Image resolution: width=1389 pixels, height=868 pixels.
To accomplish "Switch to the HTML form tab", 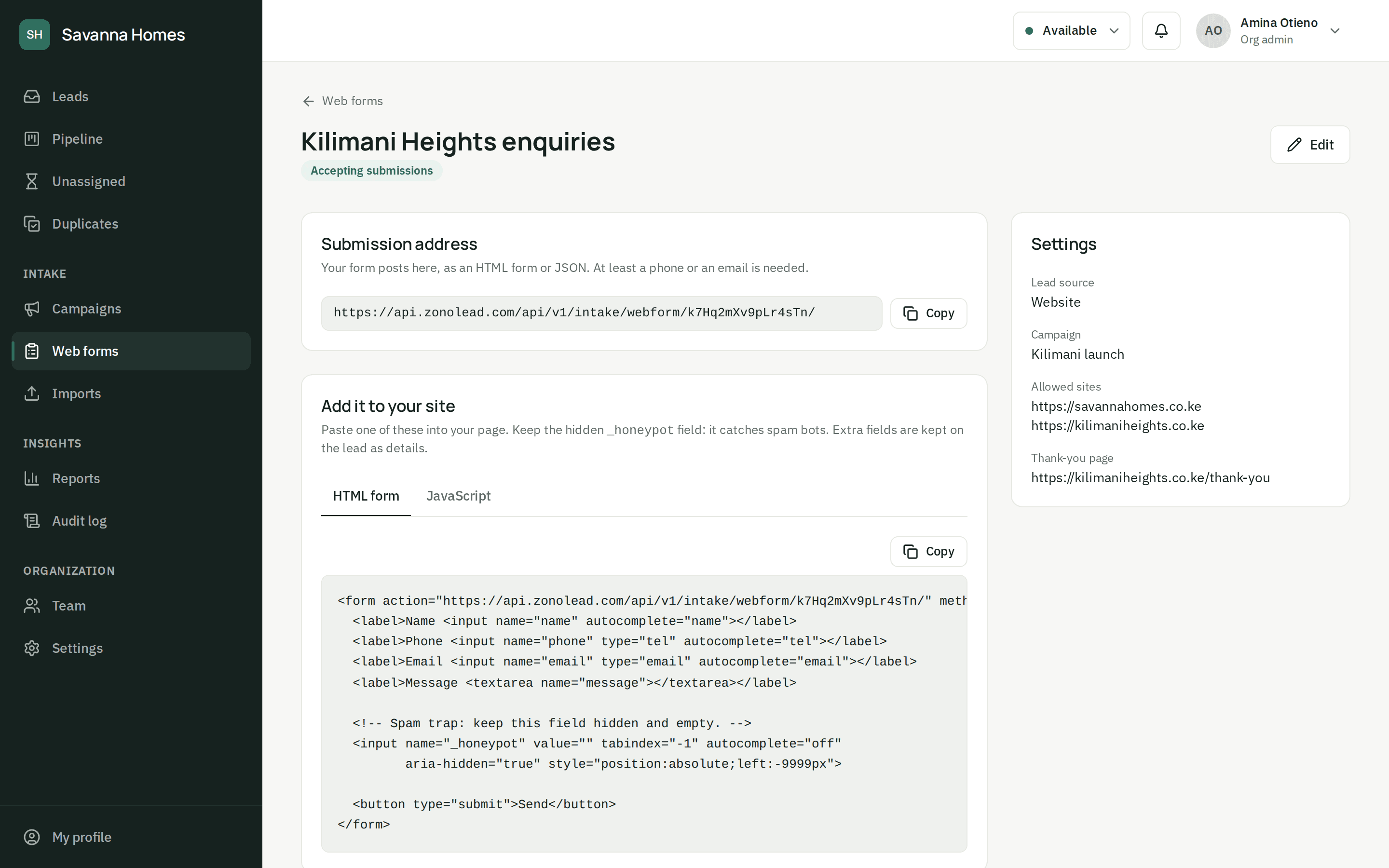I will pyautogui.click(x=366, y=496).
